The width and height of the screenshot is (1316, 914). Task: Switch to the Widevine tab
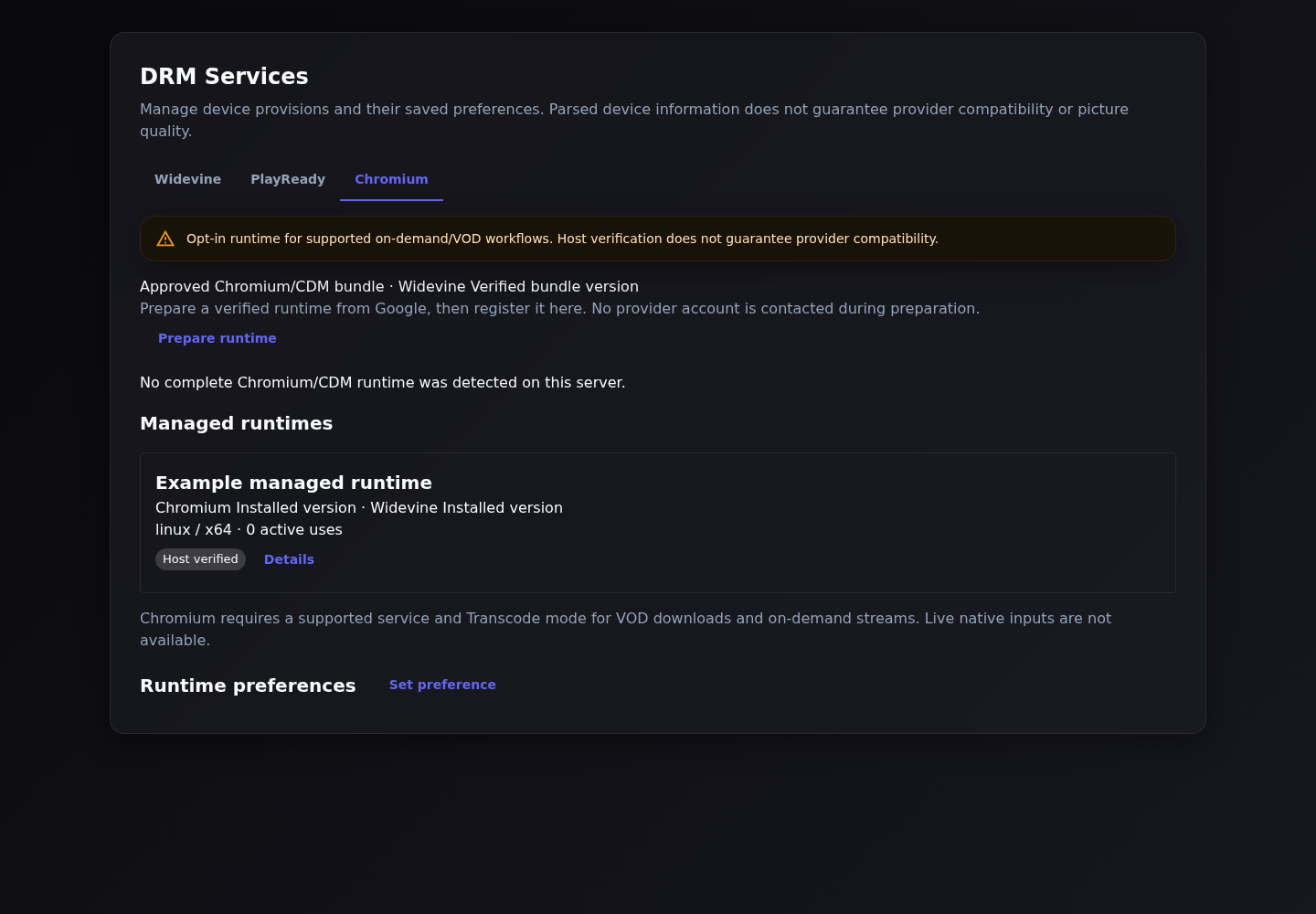(x=187, y=179)
